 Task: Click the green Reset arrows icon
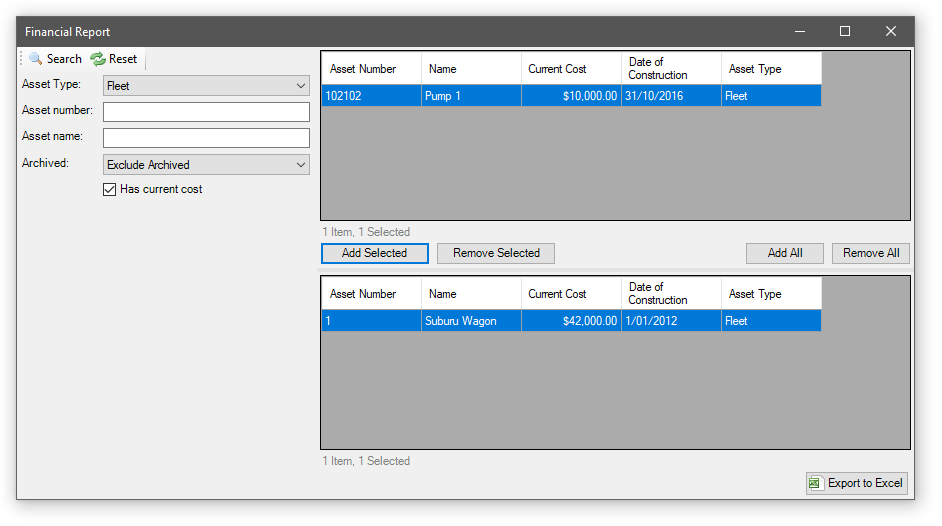point(98,59)
